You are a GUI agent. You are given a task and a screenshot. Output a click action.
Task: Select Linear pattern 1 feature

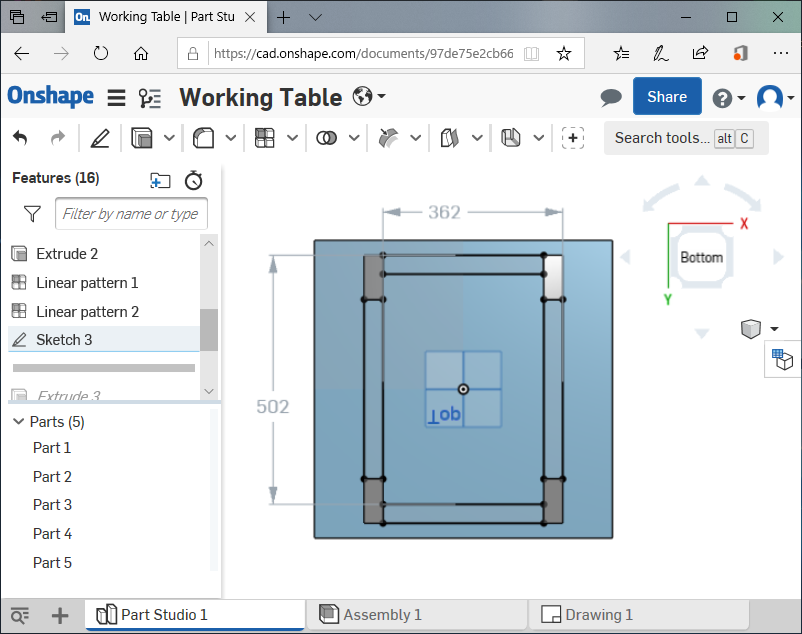coord(104,283)
